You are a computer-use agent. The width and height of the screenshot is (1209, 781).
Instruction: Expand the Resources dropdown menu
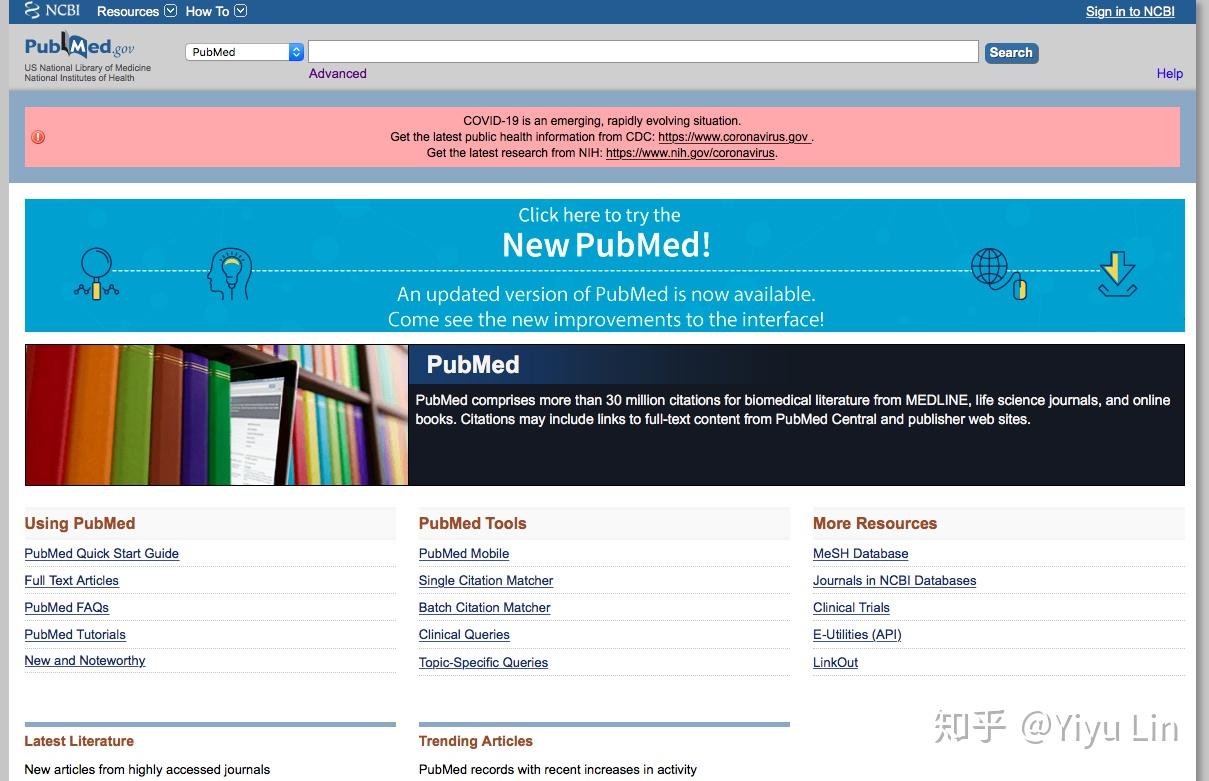tap(136, 11)
